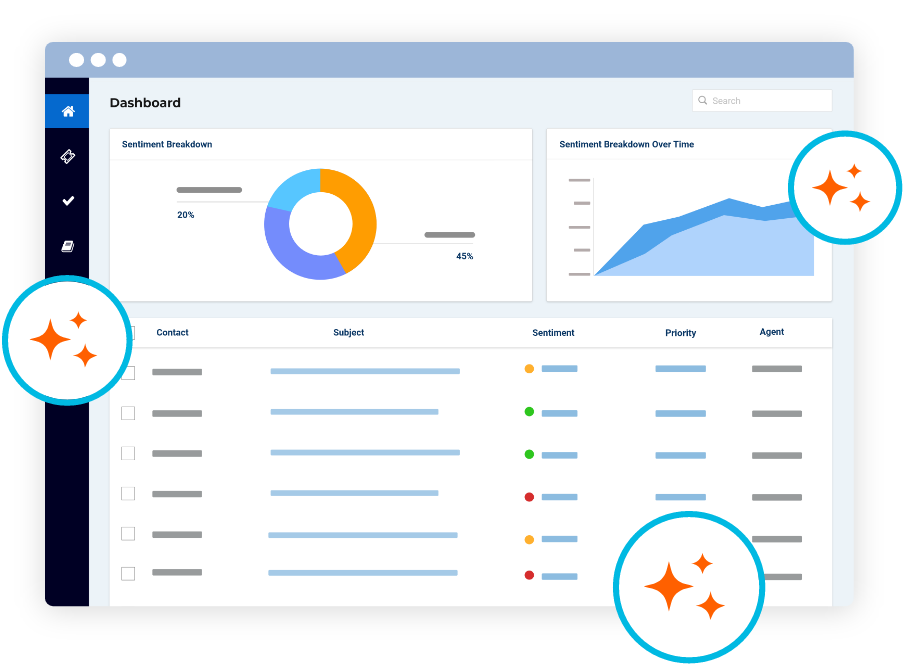The image size is (903, 664).
Task: Click the Priority column header
Action: click(x=680, y=333)
